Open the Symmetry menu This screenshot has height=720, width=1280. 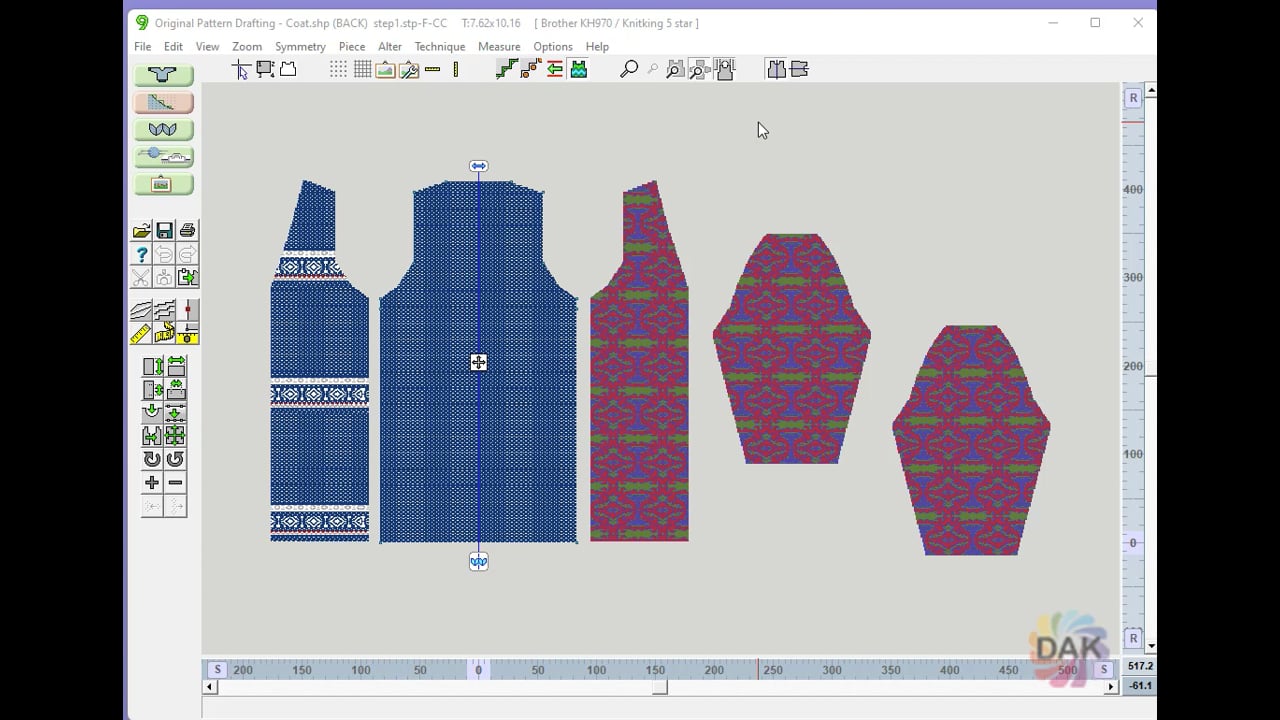300,47
